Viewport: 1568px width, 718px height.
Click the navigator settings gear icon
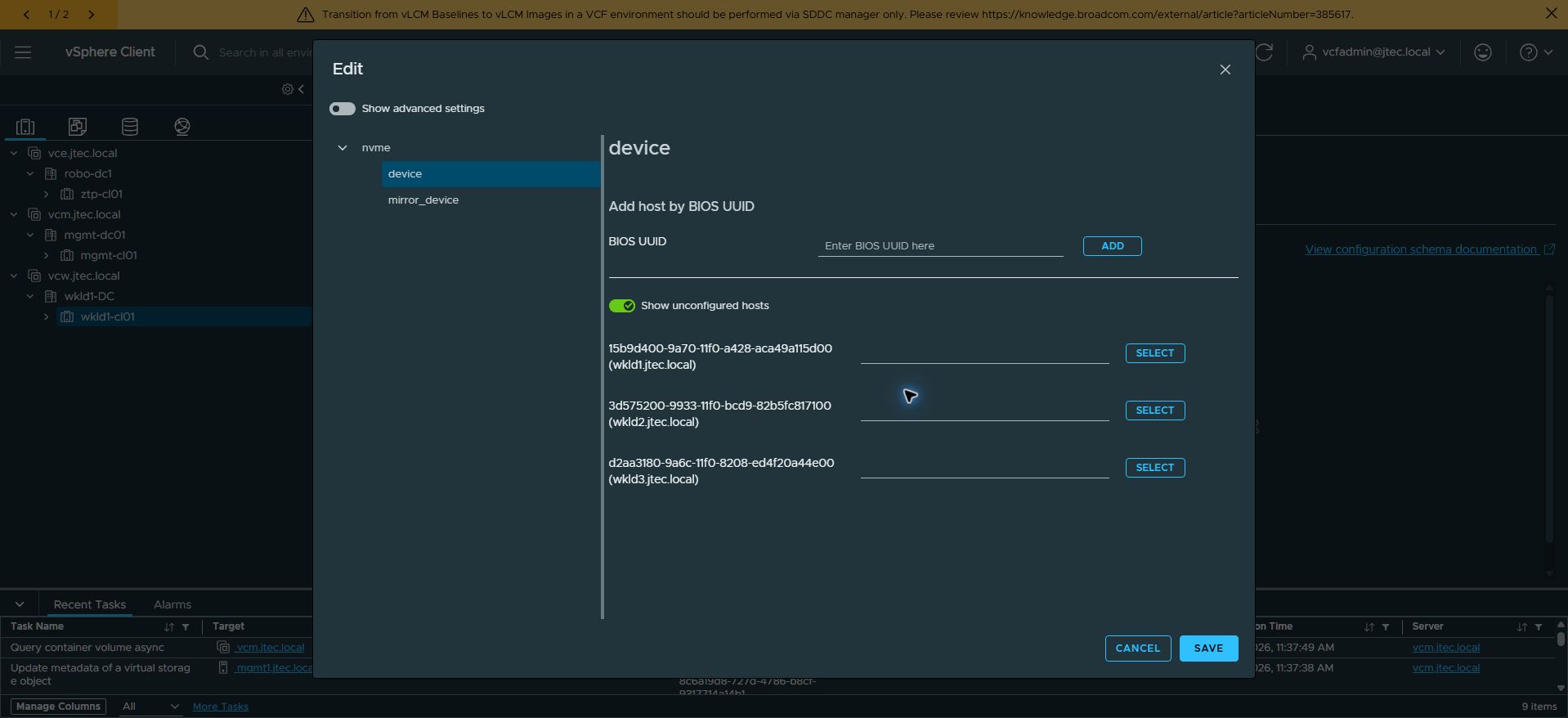(288, 89)
